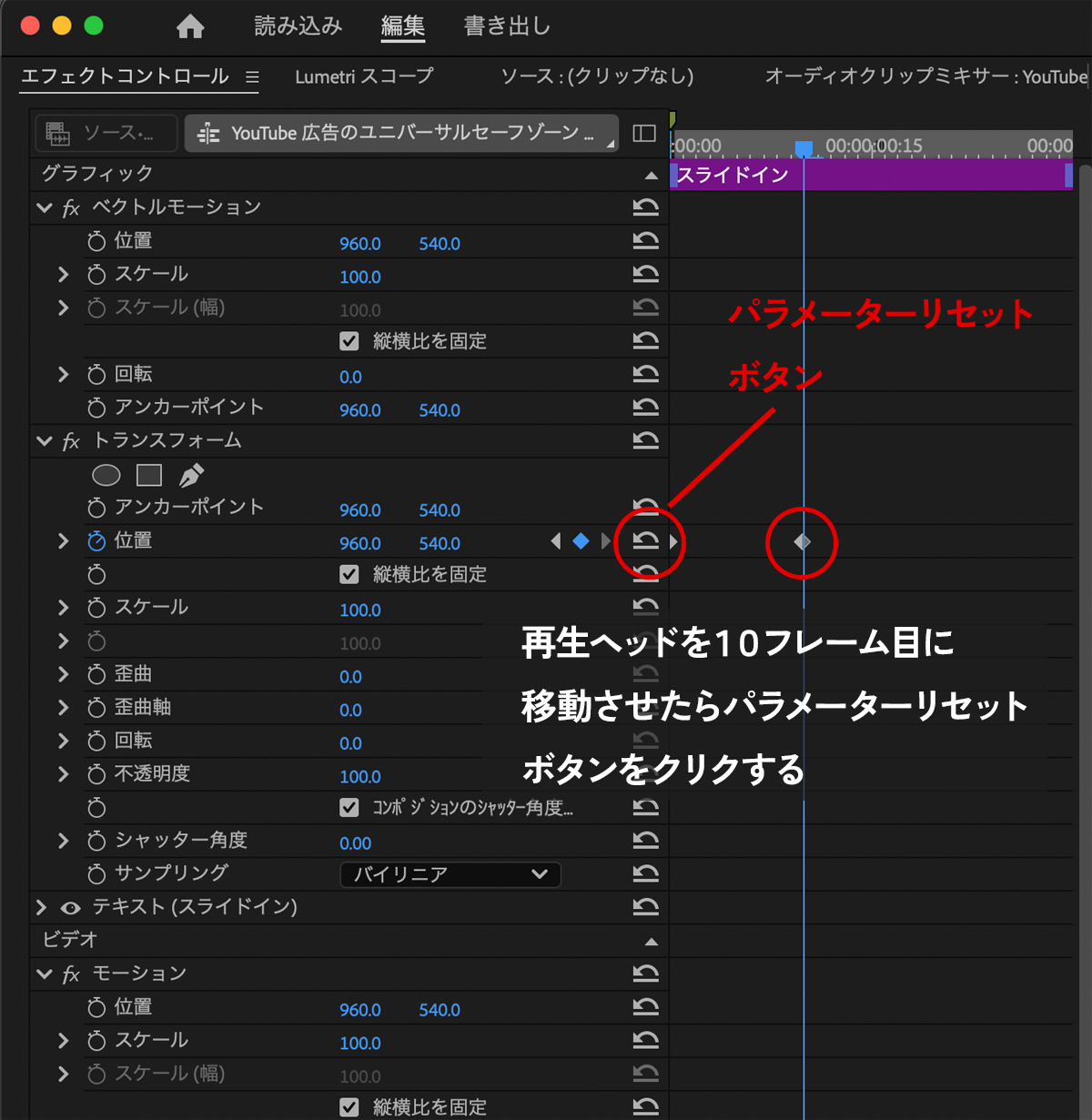Go to previous keyframe arrow for 位置

click(x=556, y=541)
